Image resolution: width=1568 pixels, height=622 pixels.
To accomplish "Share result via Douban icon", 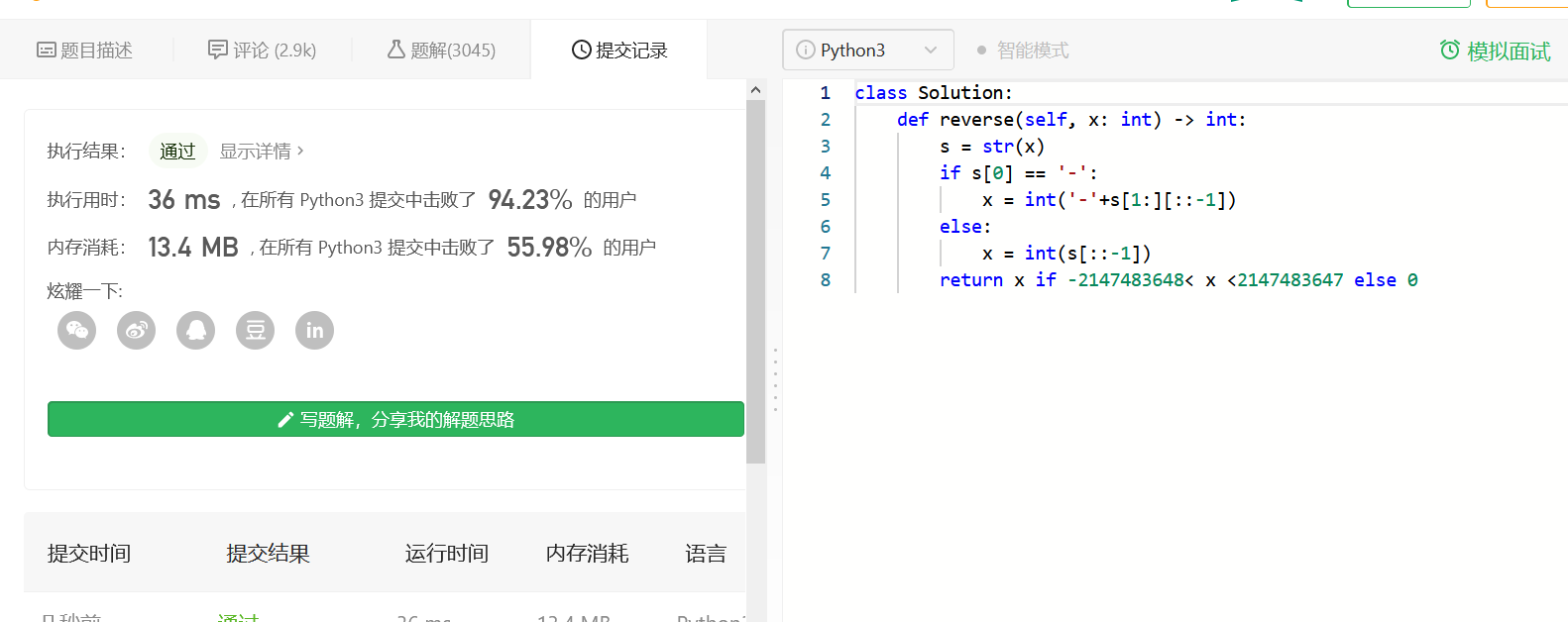I will click(256, 330).
